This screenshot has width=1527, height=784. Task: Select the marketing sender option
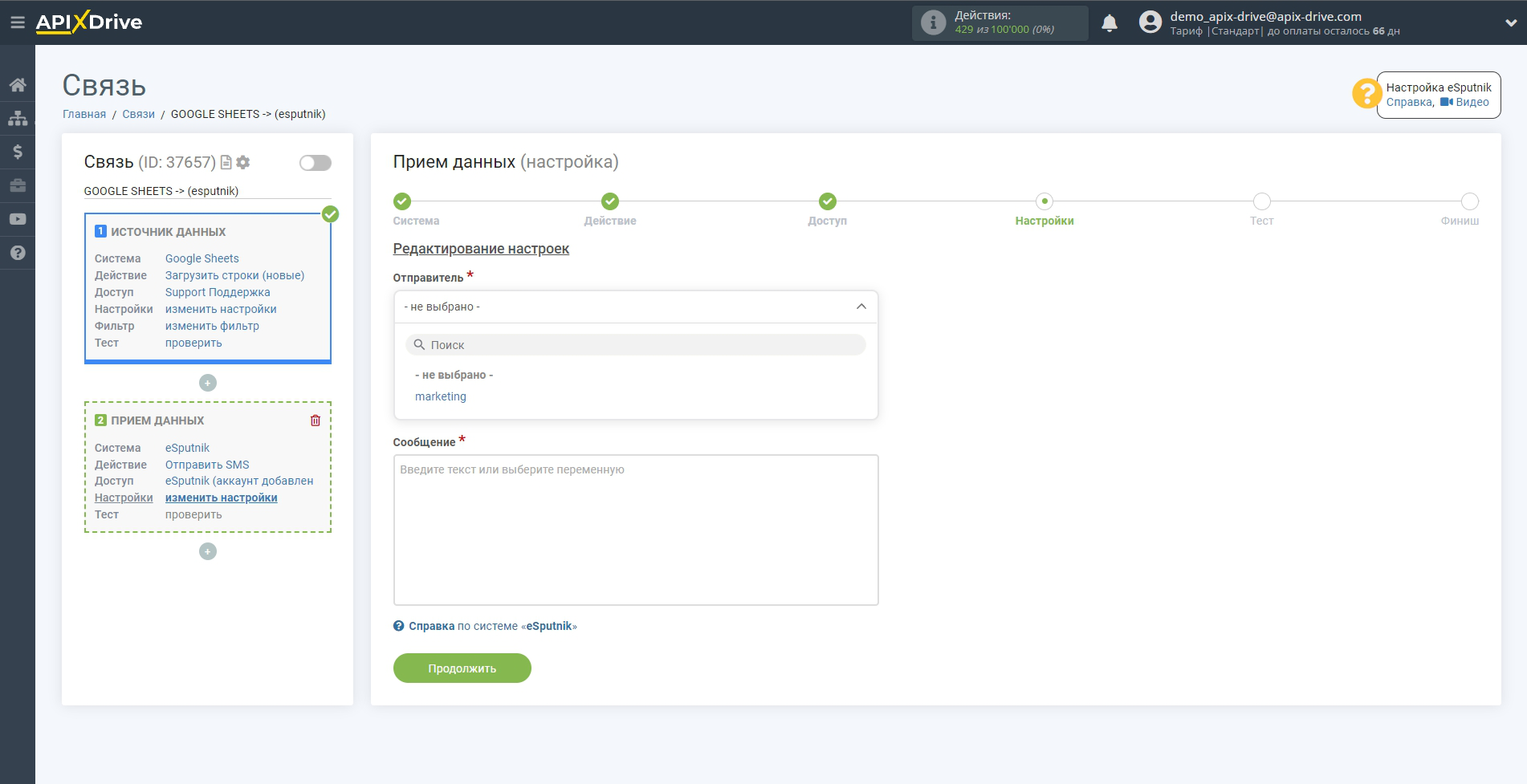coord(441,396)
